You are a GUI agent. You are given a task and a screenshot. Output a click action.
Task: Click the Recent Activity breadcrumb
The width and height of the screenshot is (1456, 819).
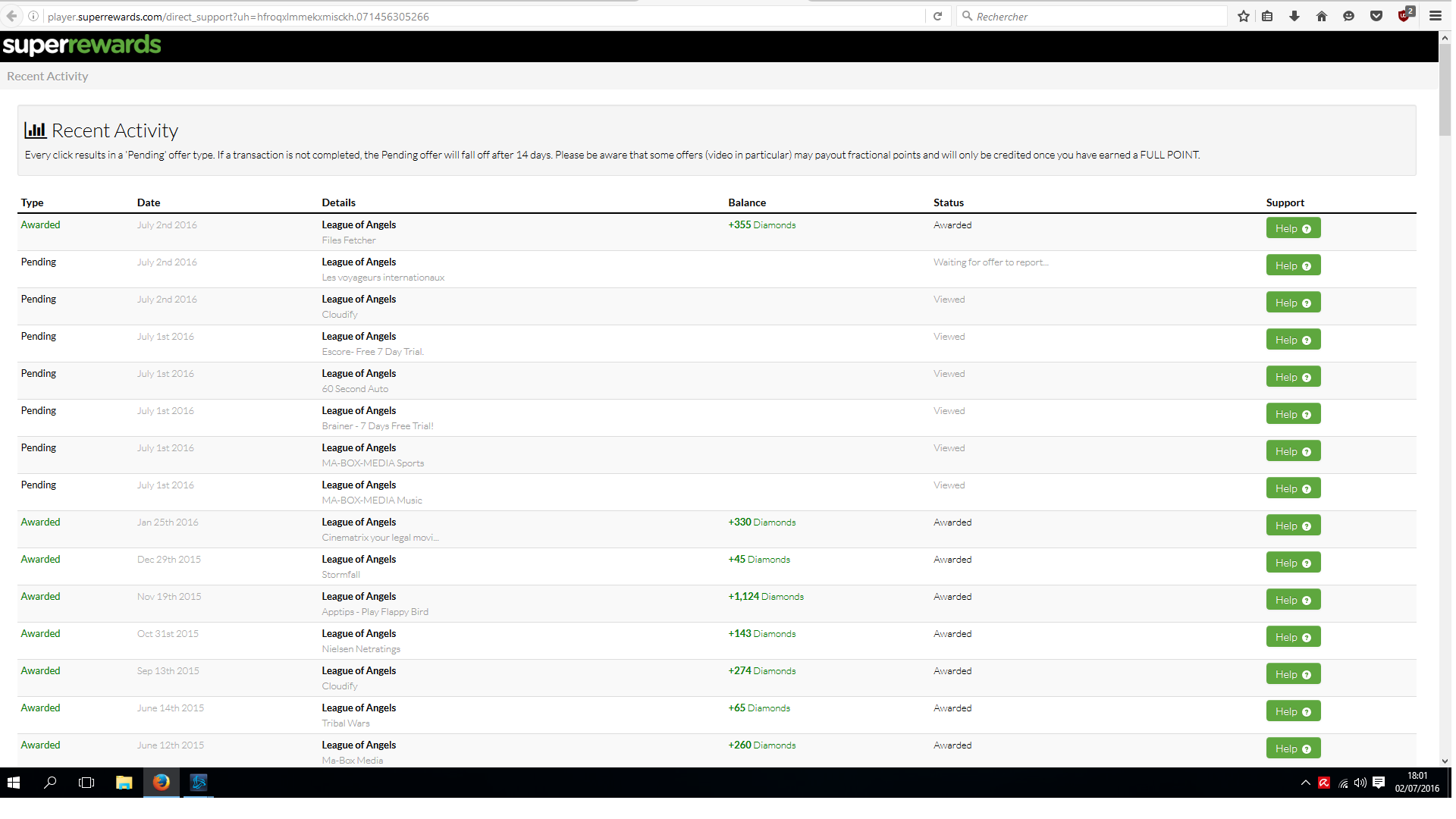48,76
